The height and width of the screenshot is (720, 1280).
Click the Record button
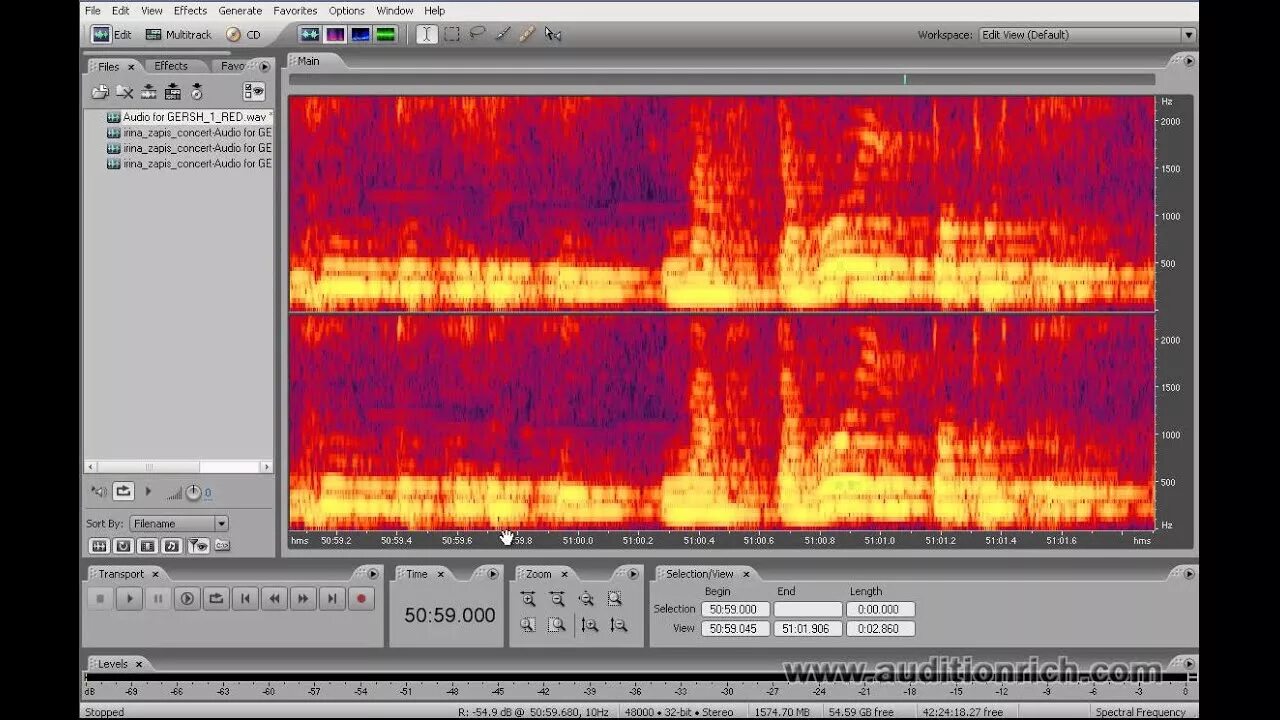point(361,599)
